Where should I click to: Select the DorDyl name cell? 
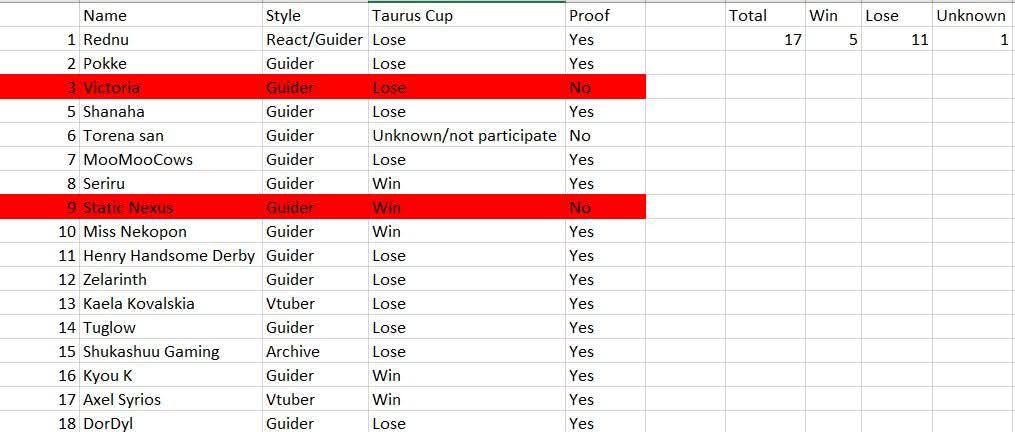click(172, 422)
